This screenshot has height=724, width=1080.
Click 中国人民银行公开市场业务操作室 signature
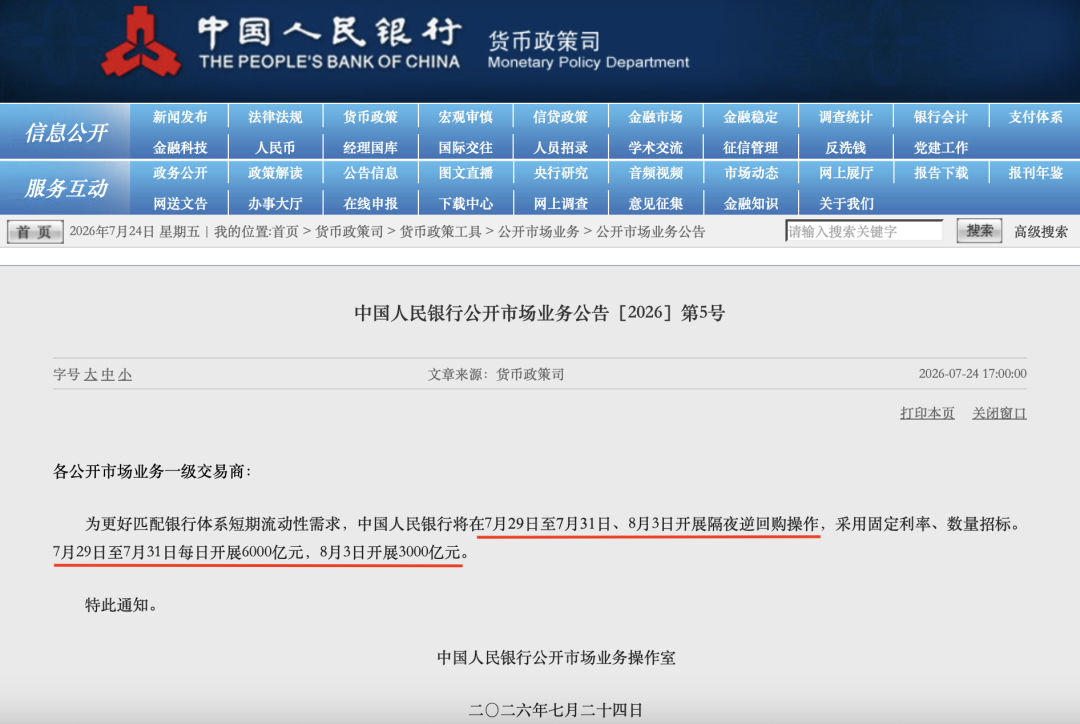[x=556, y=658]
